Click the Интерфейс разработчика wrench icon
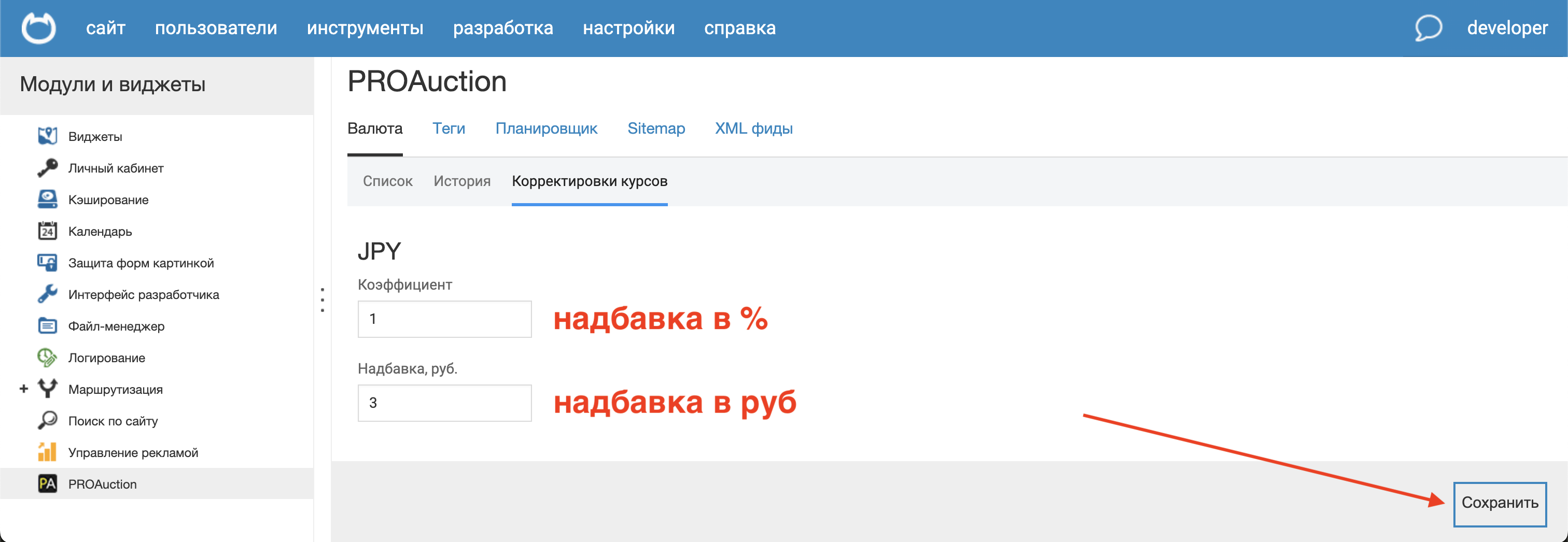This screenshot has width=1568, height=542. [x=48, y=294]
